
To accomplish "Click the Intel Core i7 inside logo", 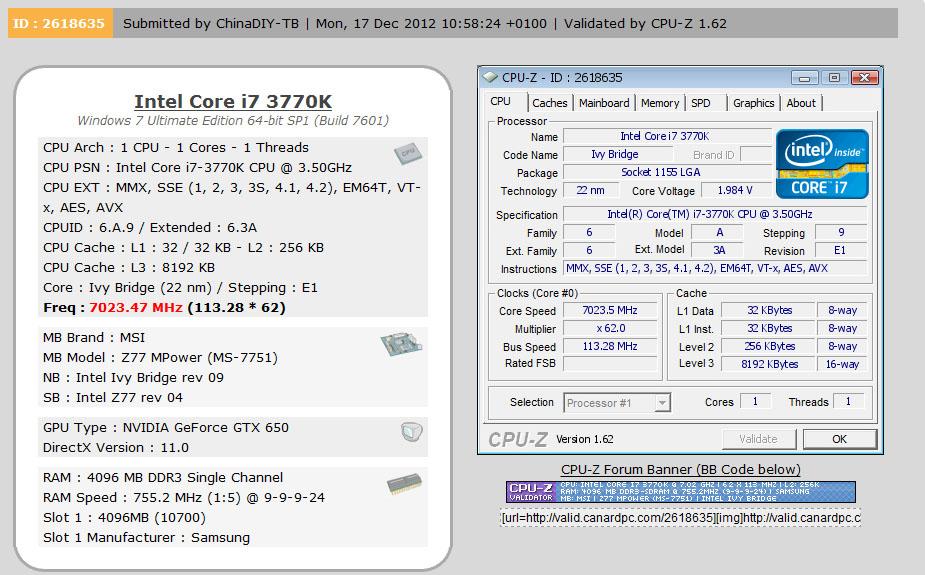I will click(x=822, y=164).
